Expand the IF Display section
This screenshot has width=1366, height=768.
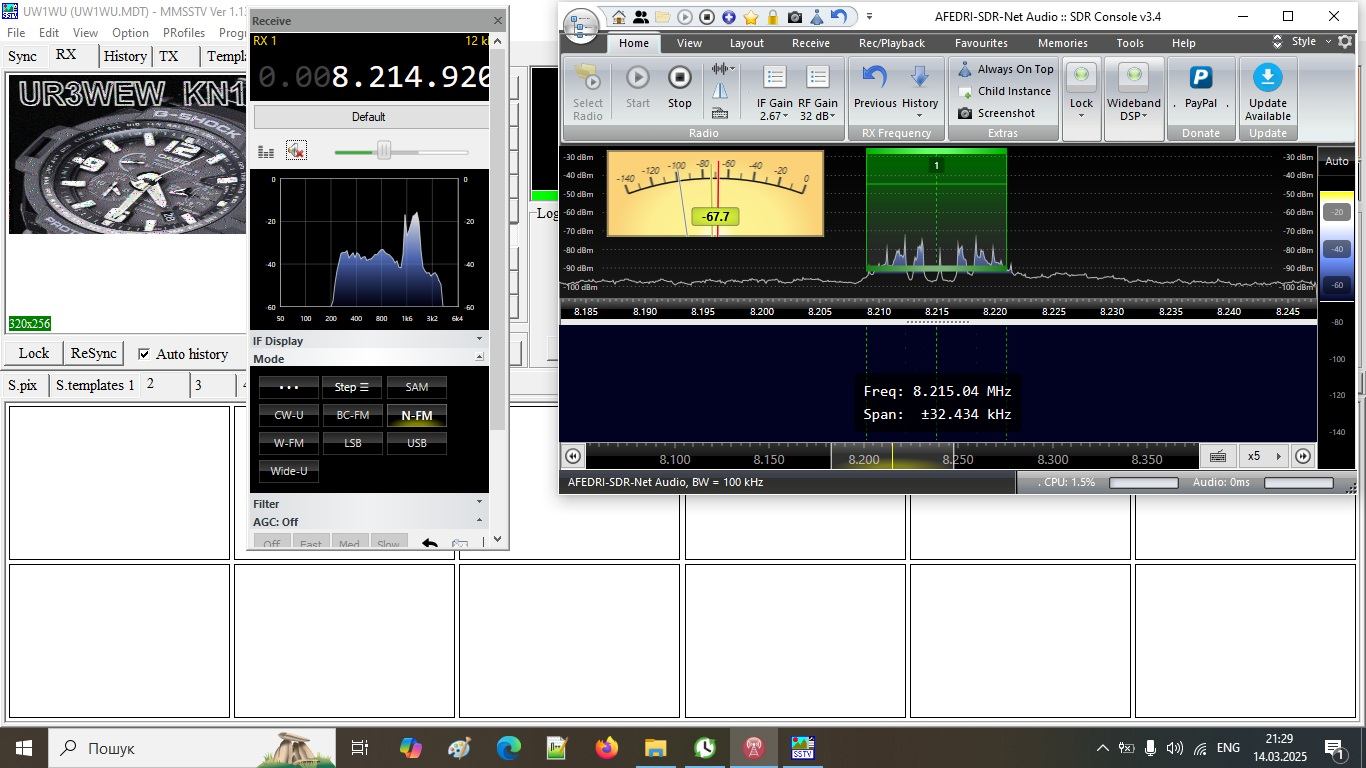479,340
